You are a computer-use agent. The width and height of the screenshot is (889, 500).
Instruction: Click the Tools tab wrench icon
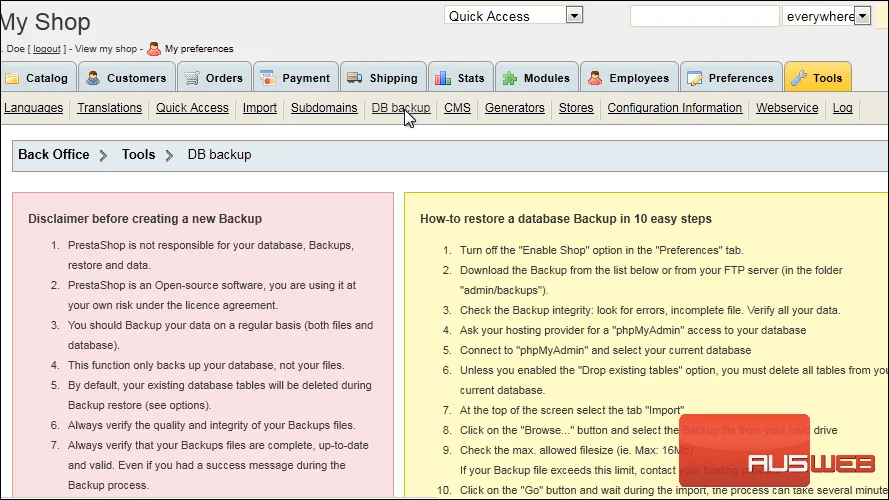pos(799,78)
